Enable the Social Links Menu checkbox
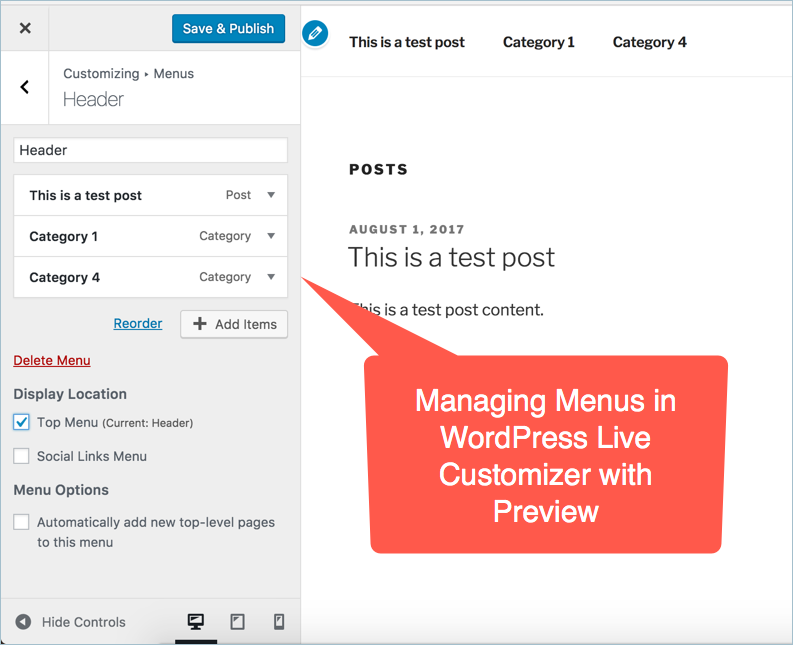793x645 pixels. [x=21, y=456]
